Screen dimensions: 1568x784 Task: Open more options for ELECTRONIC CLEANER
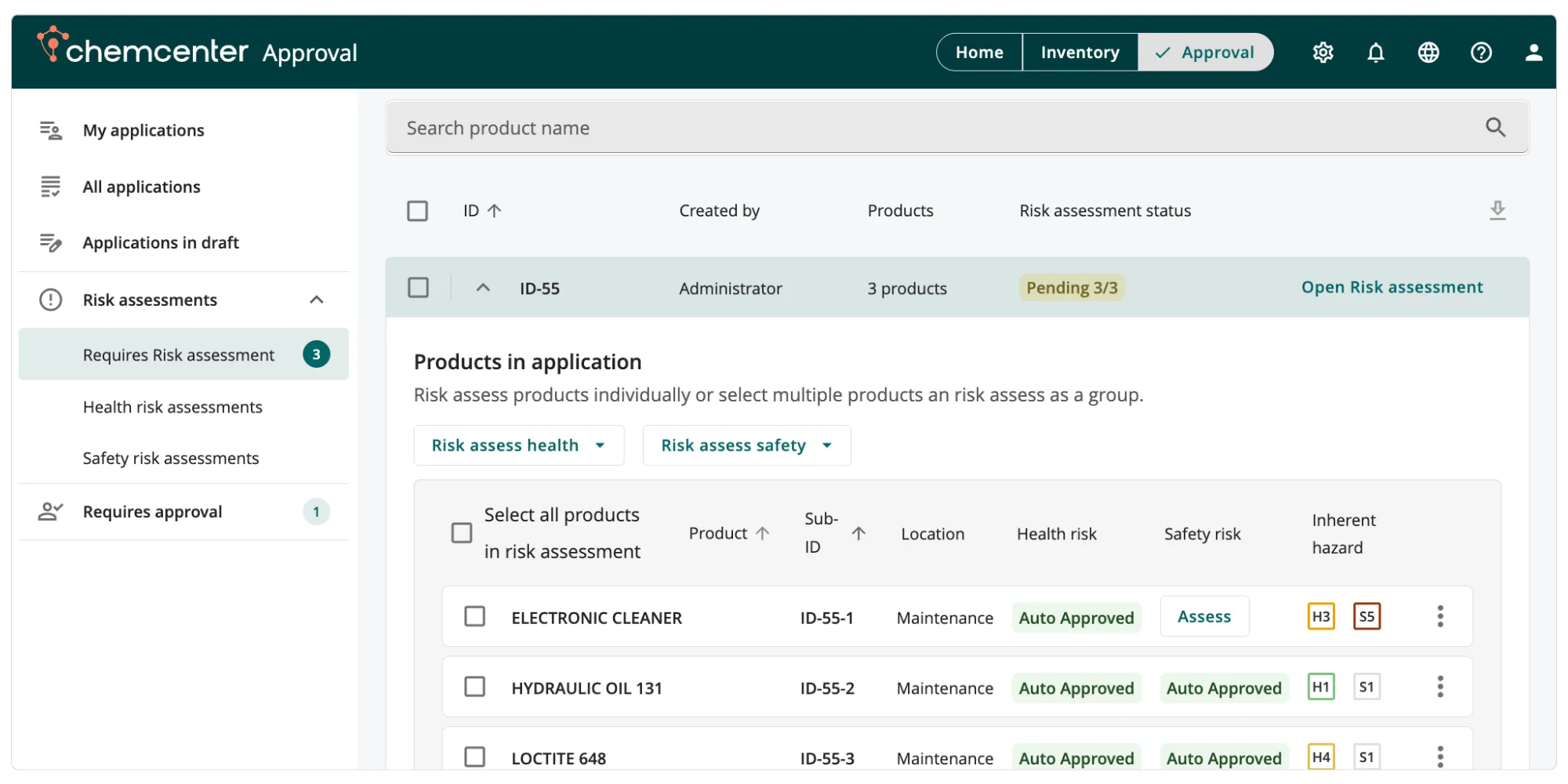pyautogui.click(x=1440, y=616)
